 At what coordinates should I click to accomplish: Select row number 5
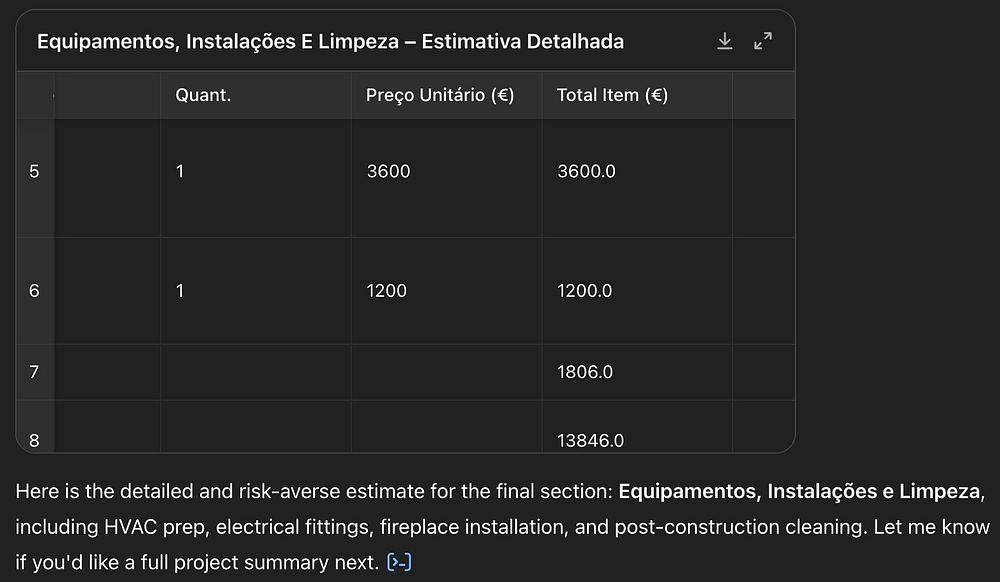34,172
